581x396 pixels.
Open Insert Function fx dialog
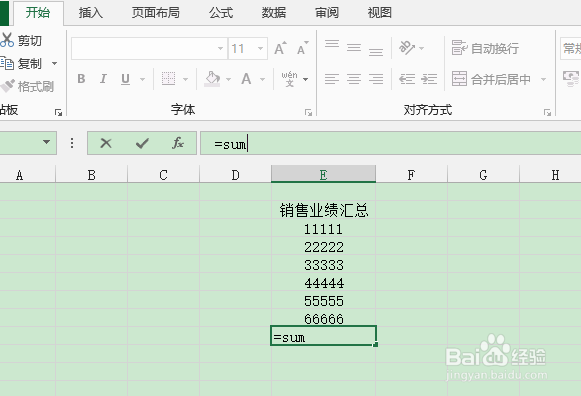(178, 143)
